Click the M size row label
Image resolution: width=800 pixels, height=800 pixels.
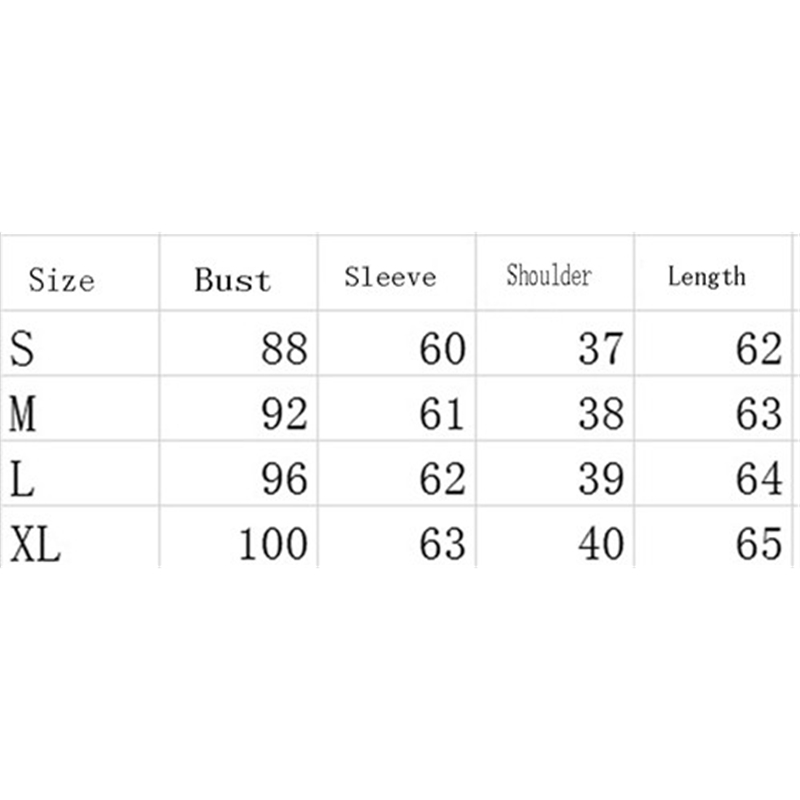(x=22, y=414)
